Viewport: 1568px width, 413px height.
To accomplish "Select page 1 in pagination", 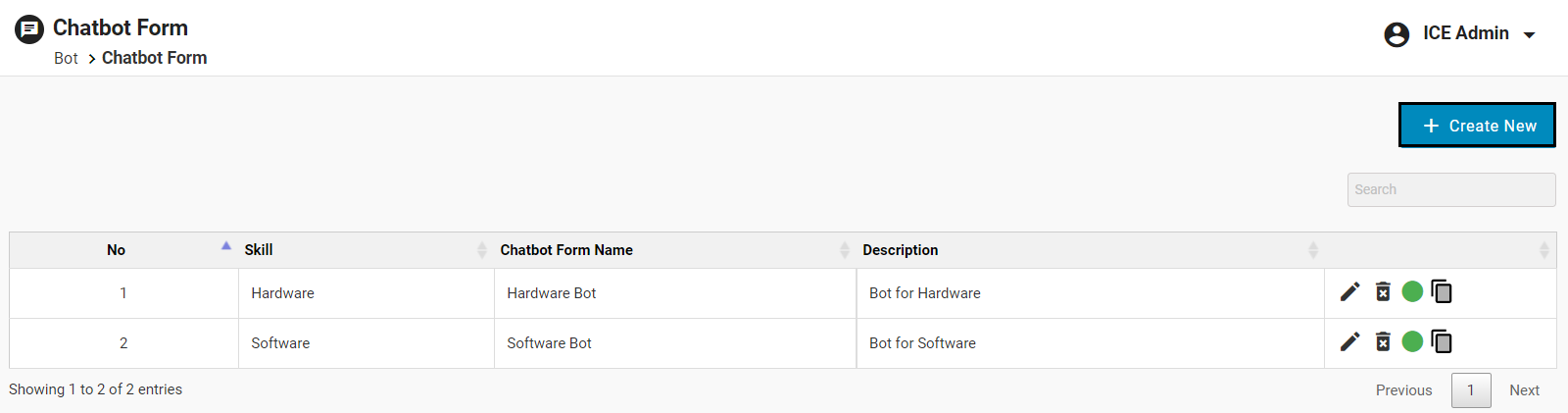I will pyautogui.click(x=1470, y=390).
